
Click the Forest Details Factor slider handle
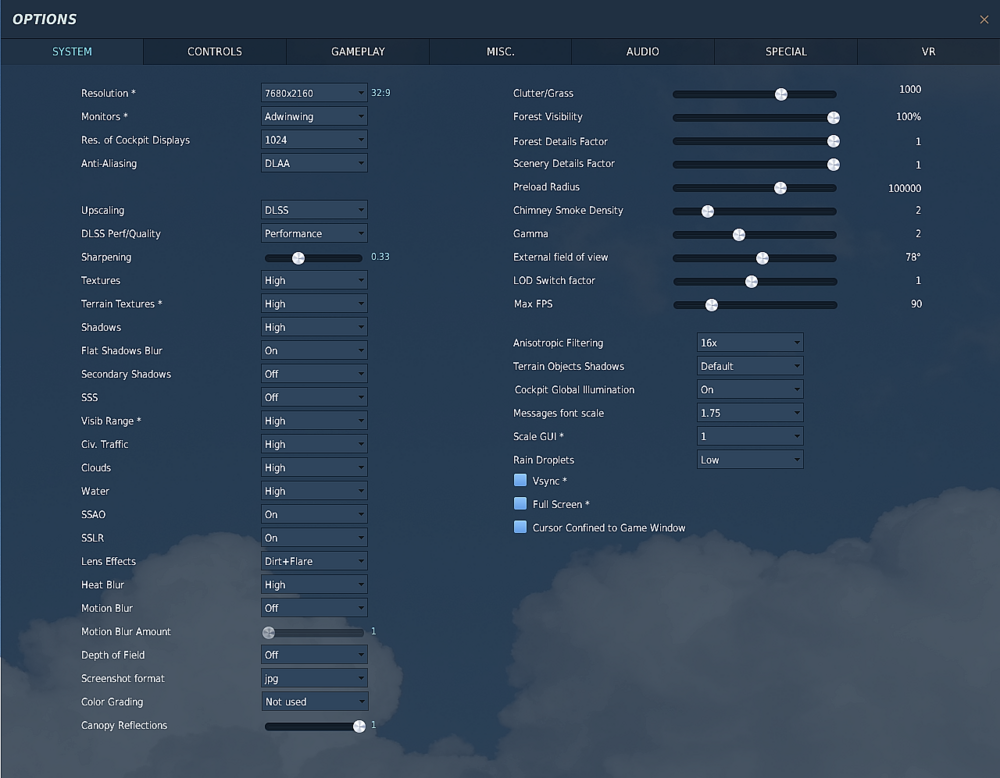click(x=833, y=142)
